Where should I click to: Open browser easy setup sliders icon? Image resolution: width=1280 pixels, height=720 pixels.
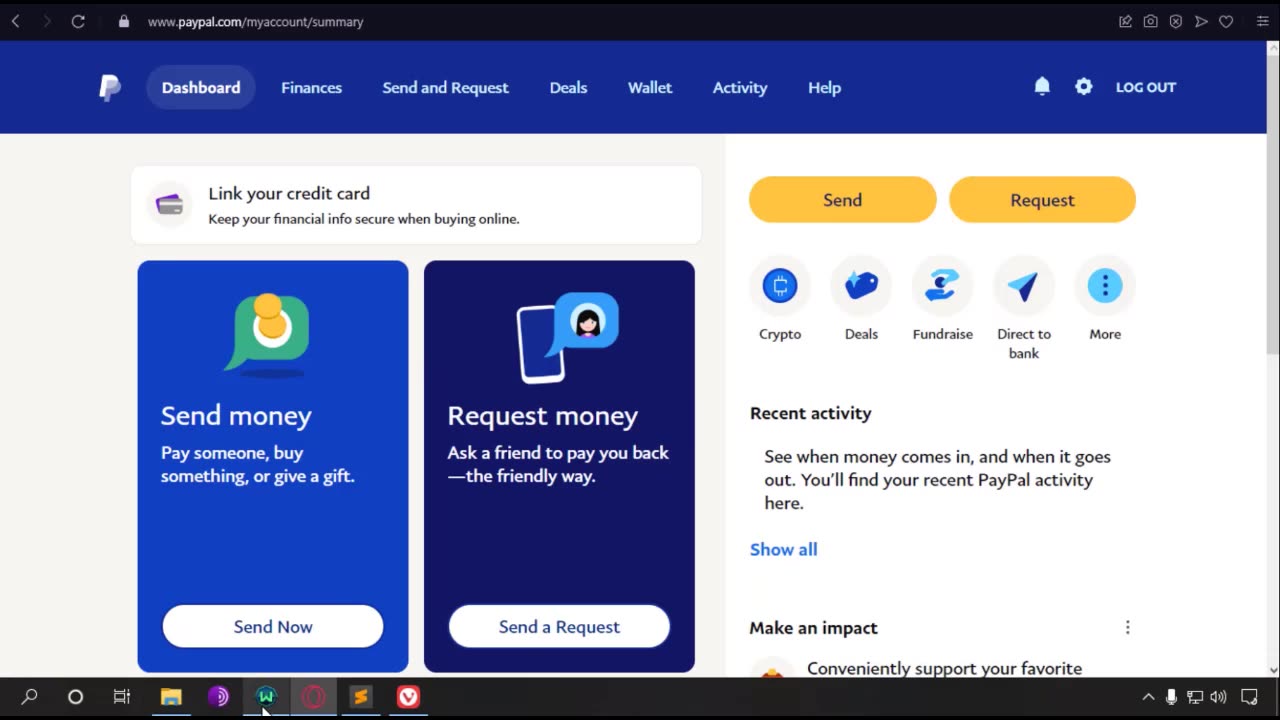point(1262,21)
